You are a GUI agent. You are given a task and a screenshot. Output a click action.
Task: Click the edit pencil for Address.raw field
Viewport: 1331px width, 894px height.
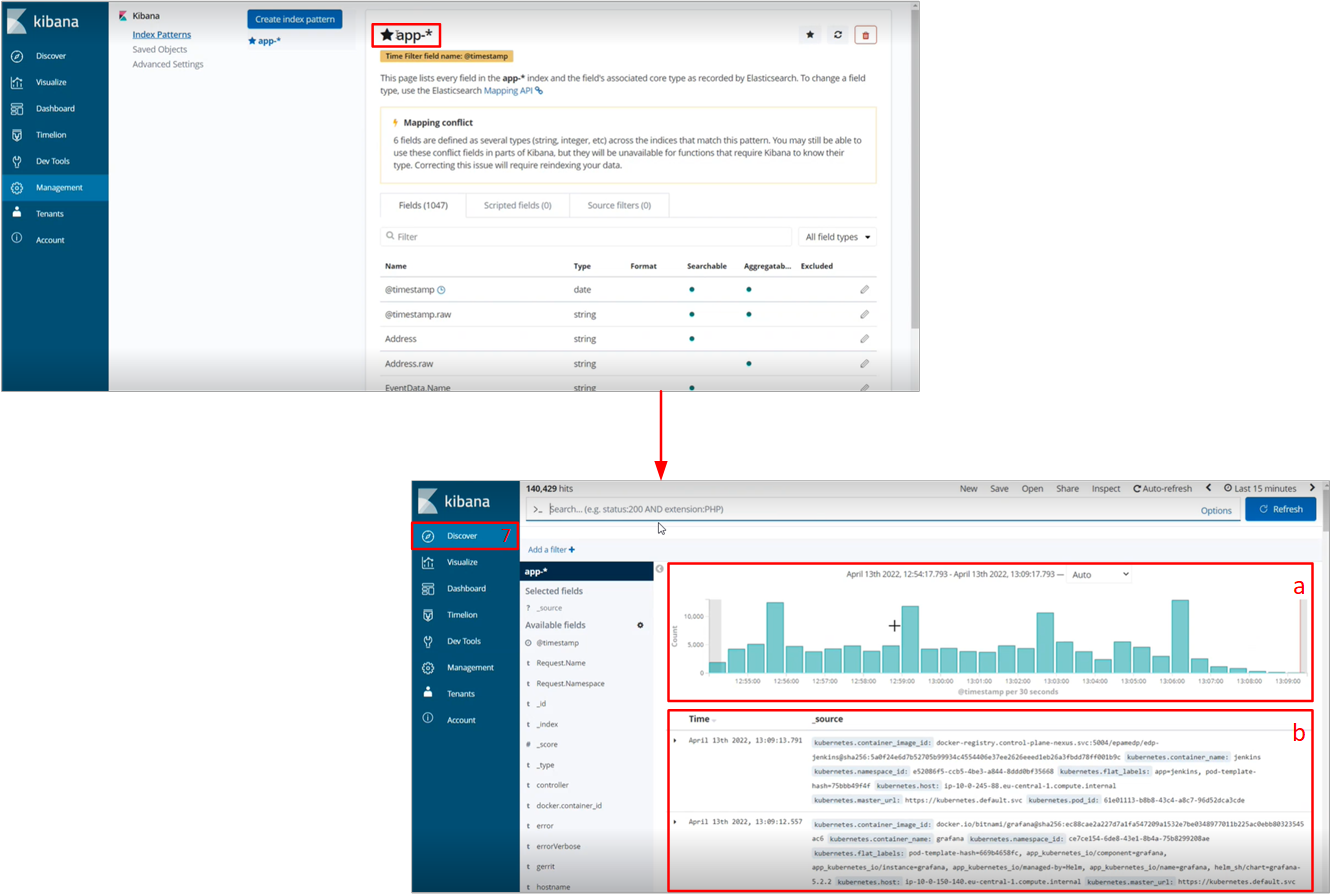(x=864, y=364)
